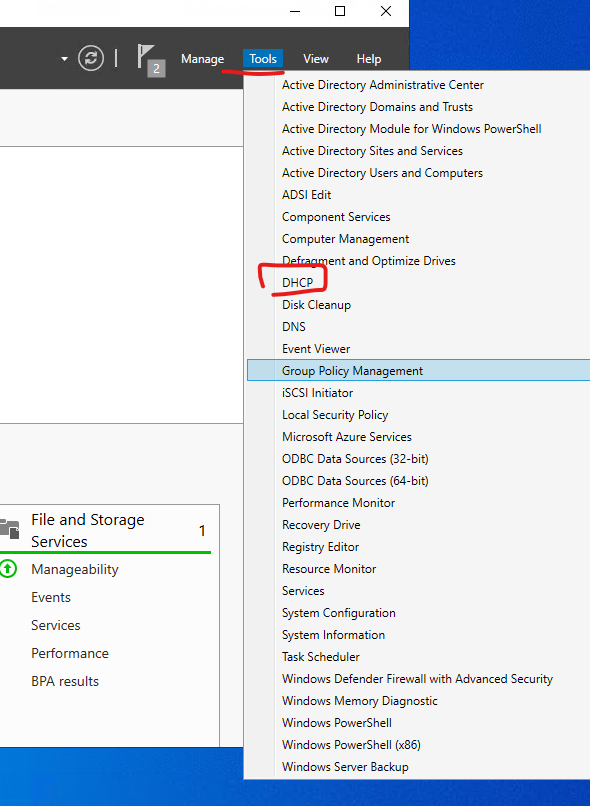Open BPA results in File and Storage tile
This screenshot has width=590, height=806.
[65, 682]
